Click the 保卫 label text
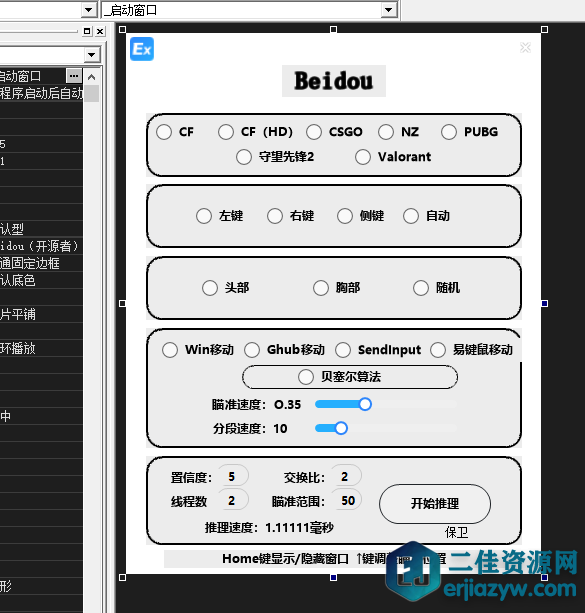The width and height of the screenshot is (585, 613). (x=456, y=532)
